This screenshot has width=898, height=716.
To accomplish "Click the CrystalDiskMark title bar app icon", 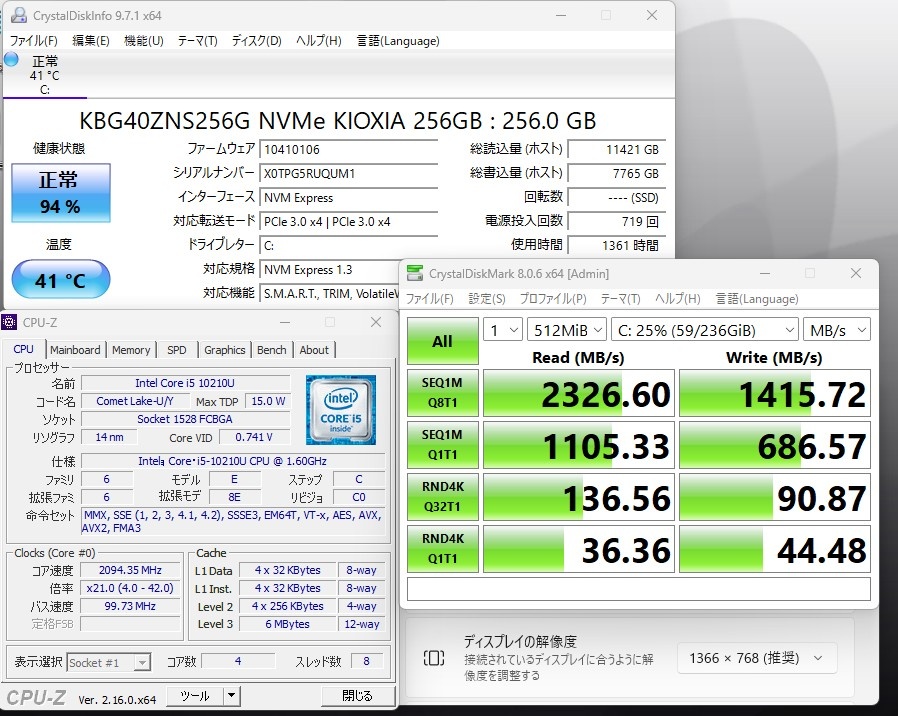I will click(x=415, y=273).
